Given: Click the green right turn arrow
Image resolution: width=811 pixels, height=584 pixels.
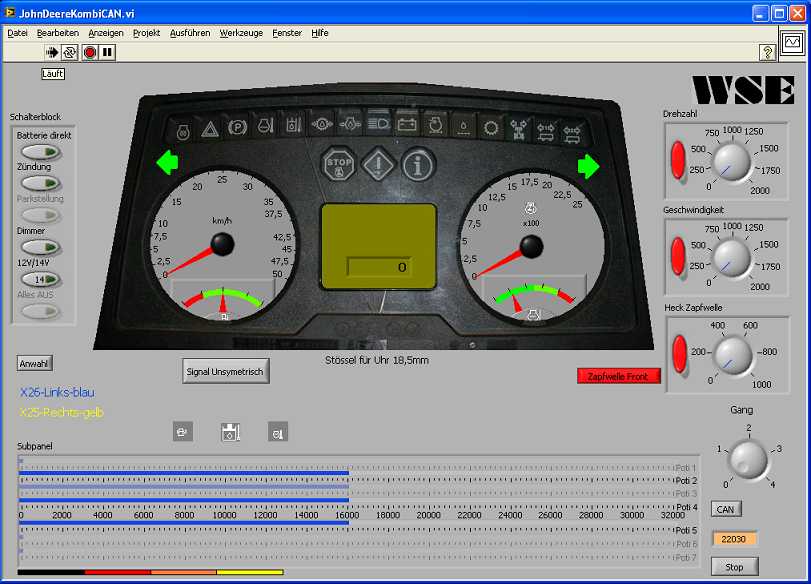Looking at the screenshot, I should [589, 167].
